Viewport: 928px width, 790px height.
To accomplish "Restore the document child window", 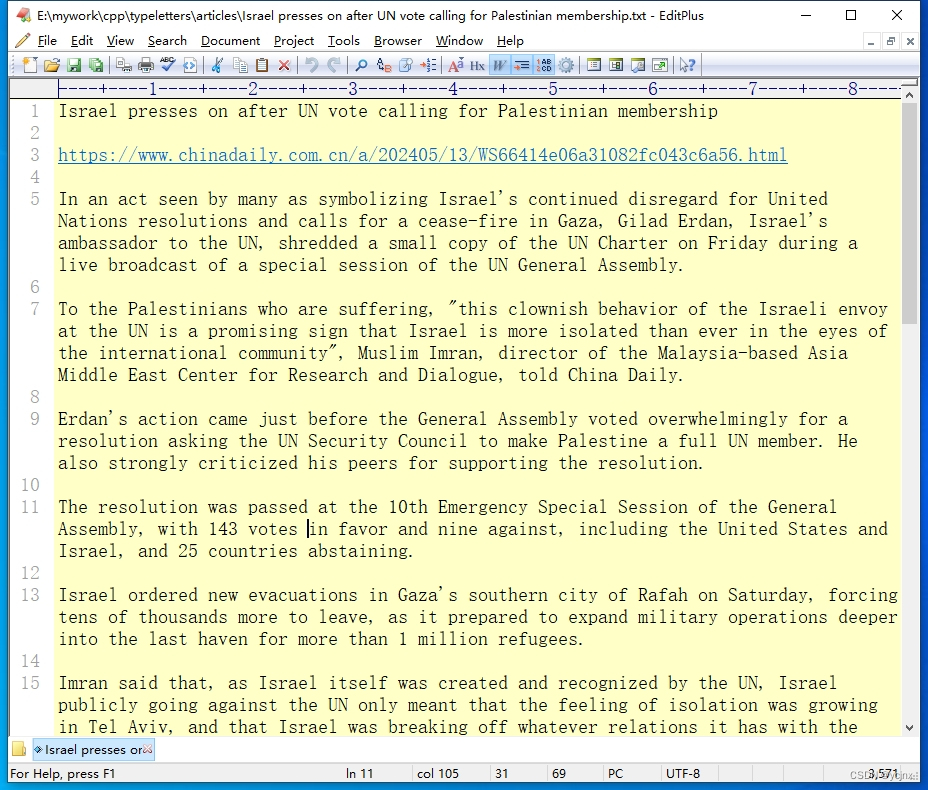I will tap(891, 41).
